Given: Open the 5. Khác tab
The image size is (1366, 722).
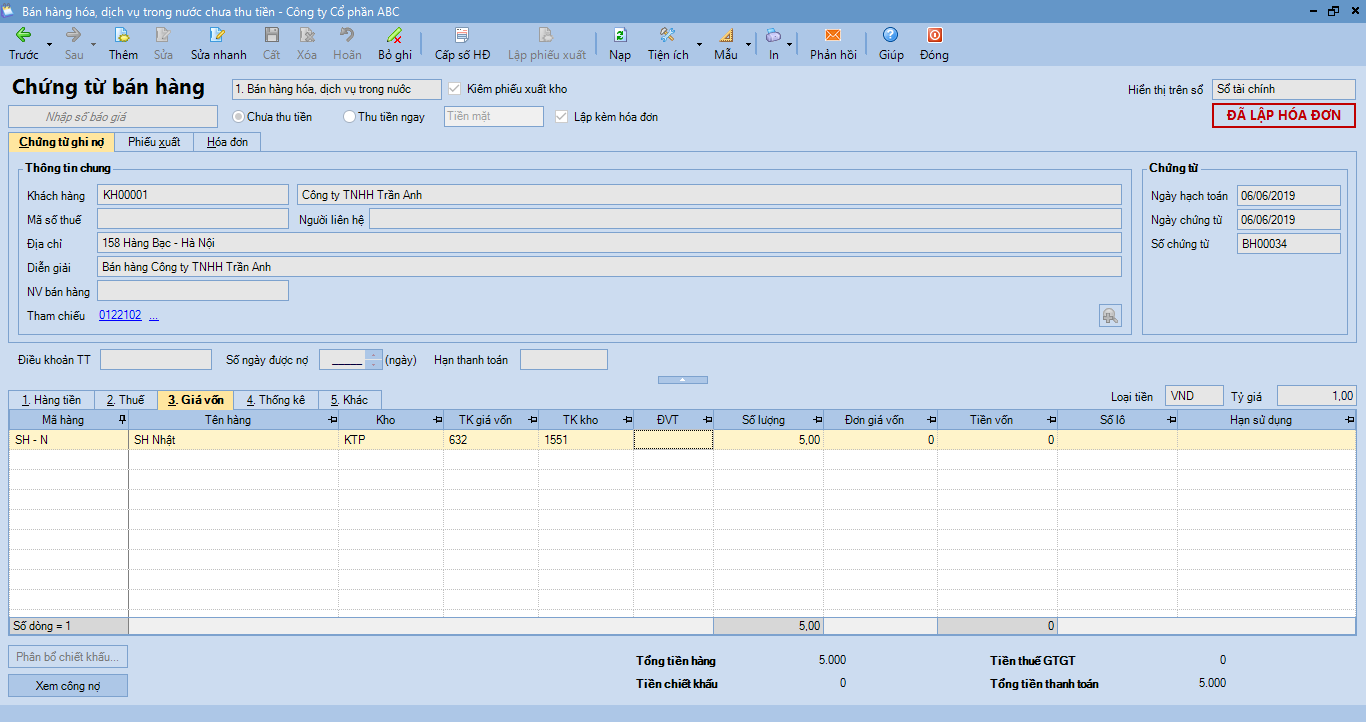Looking at the screenshot, I should (349, 400).
